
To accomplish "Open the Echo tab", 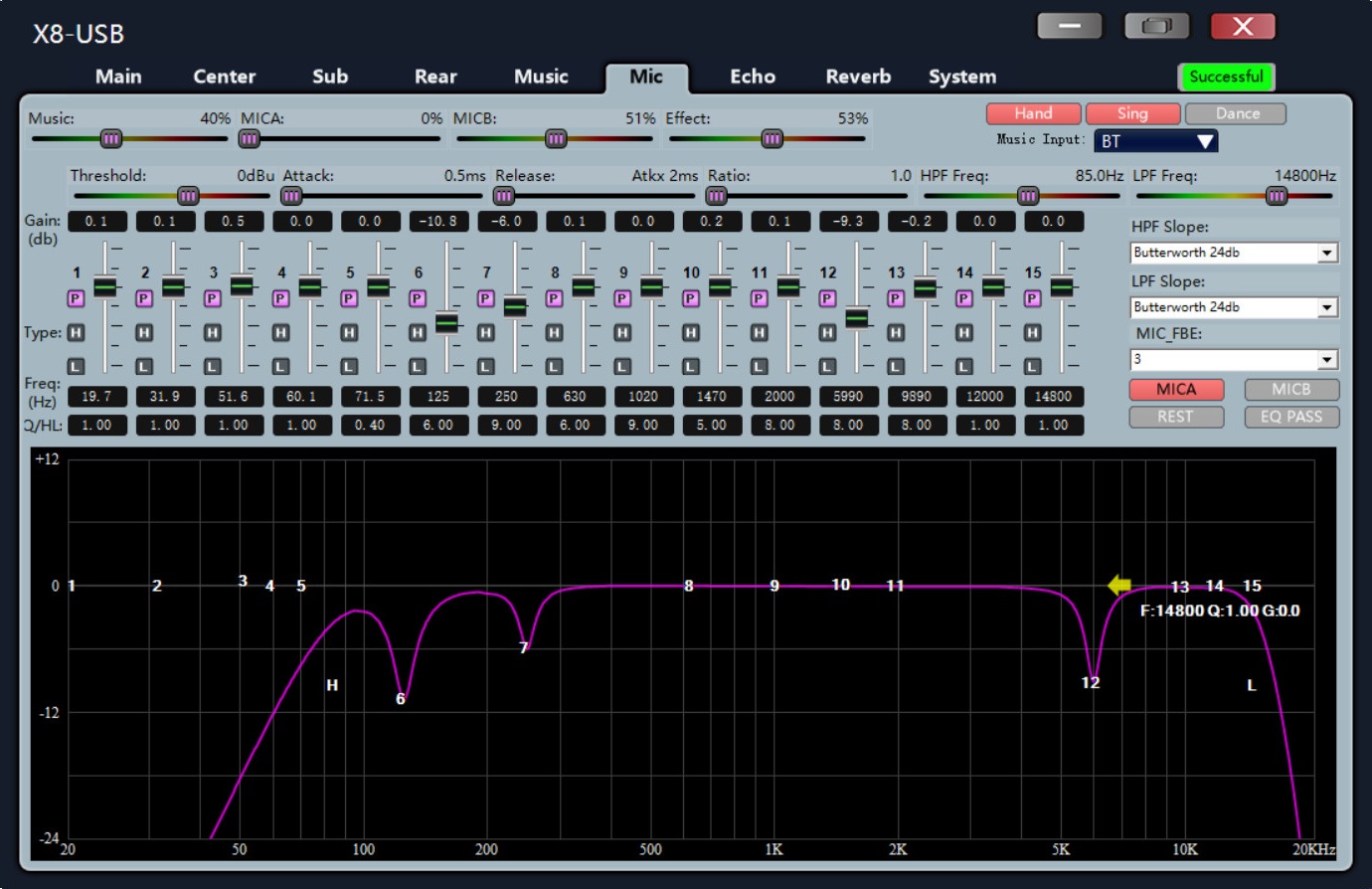I will (x=753, y=77).
